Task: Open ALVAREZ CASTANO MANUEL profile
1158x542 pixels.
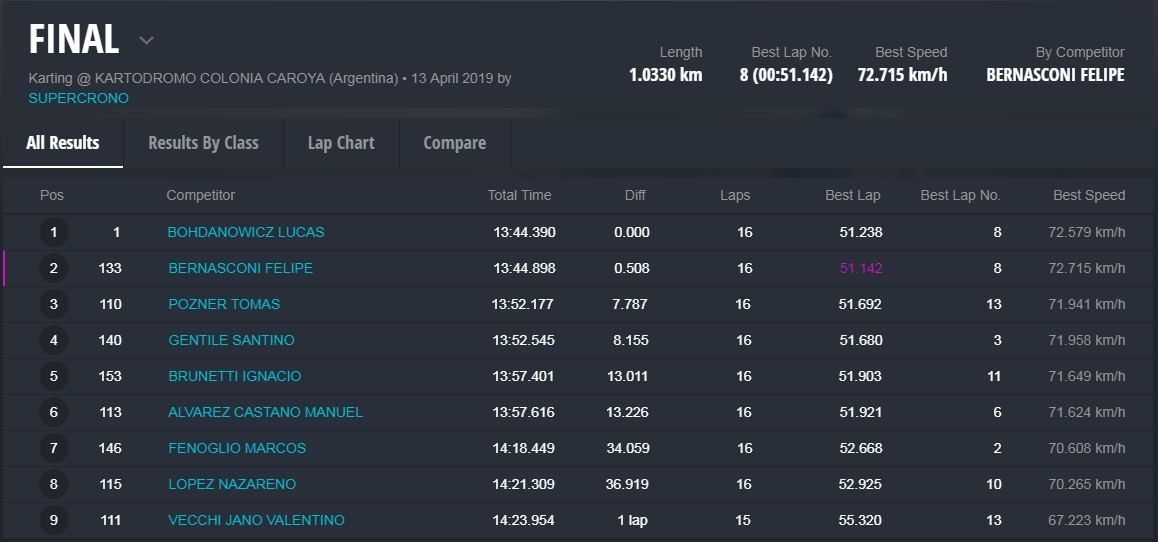Action: (x=265, y=412)
